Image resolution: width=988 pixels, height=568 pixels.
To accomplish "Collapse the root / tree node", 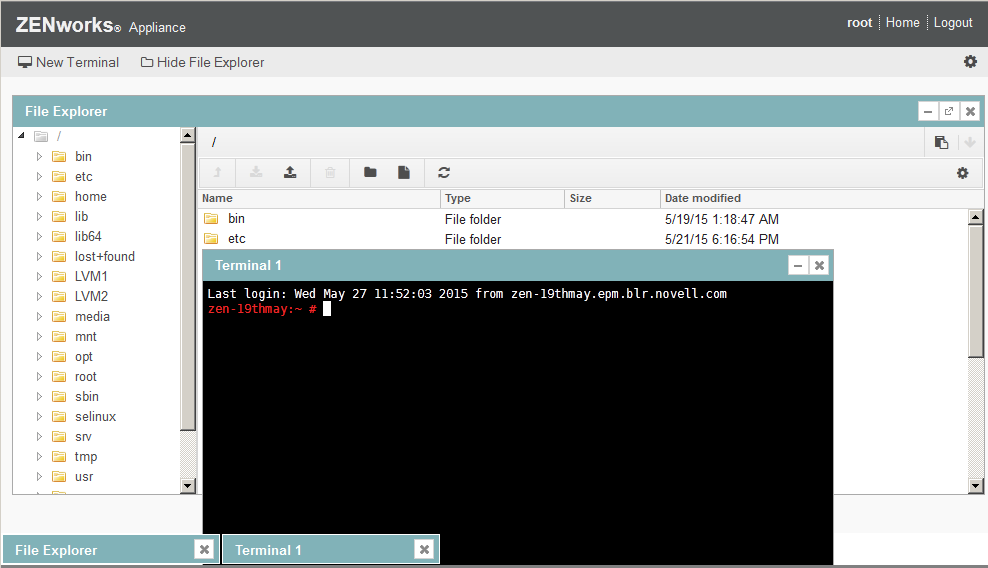I will (21, 136).
